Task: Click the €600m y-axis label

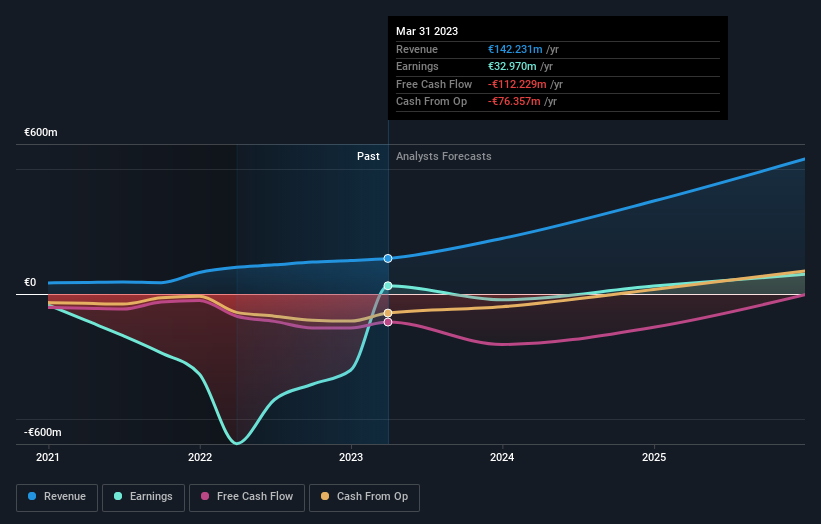Action: click(41, 132)
